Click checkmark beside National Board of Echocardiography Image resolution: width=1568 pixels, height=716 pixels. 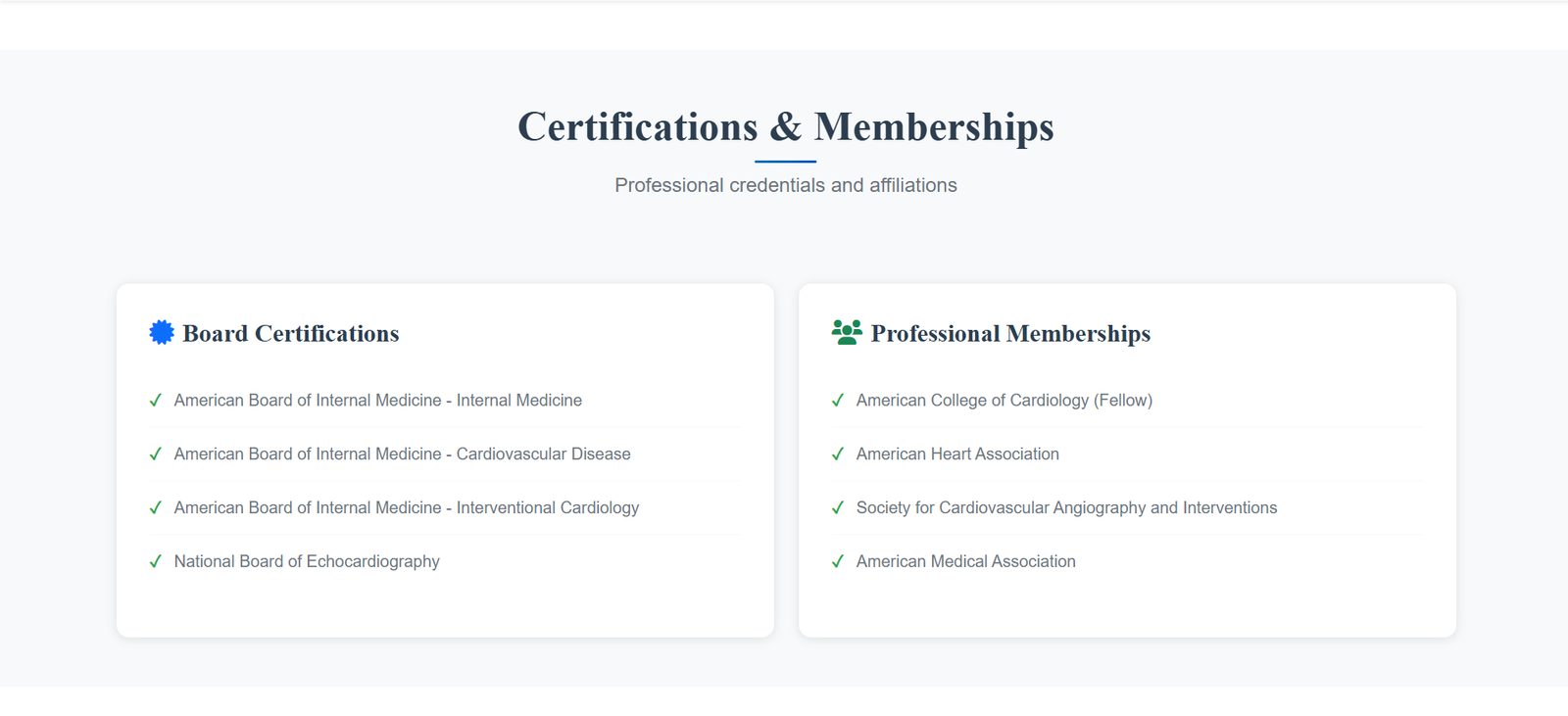tap(155, 562)
